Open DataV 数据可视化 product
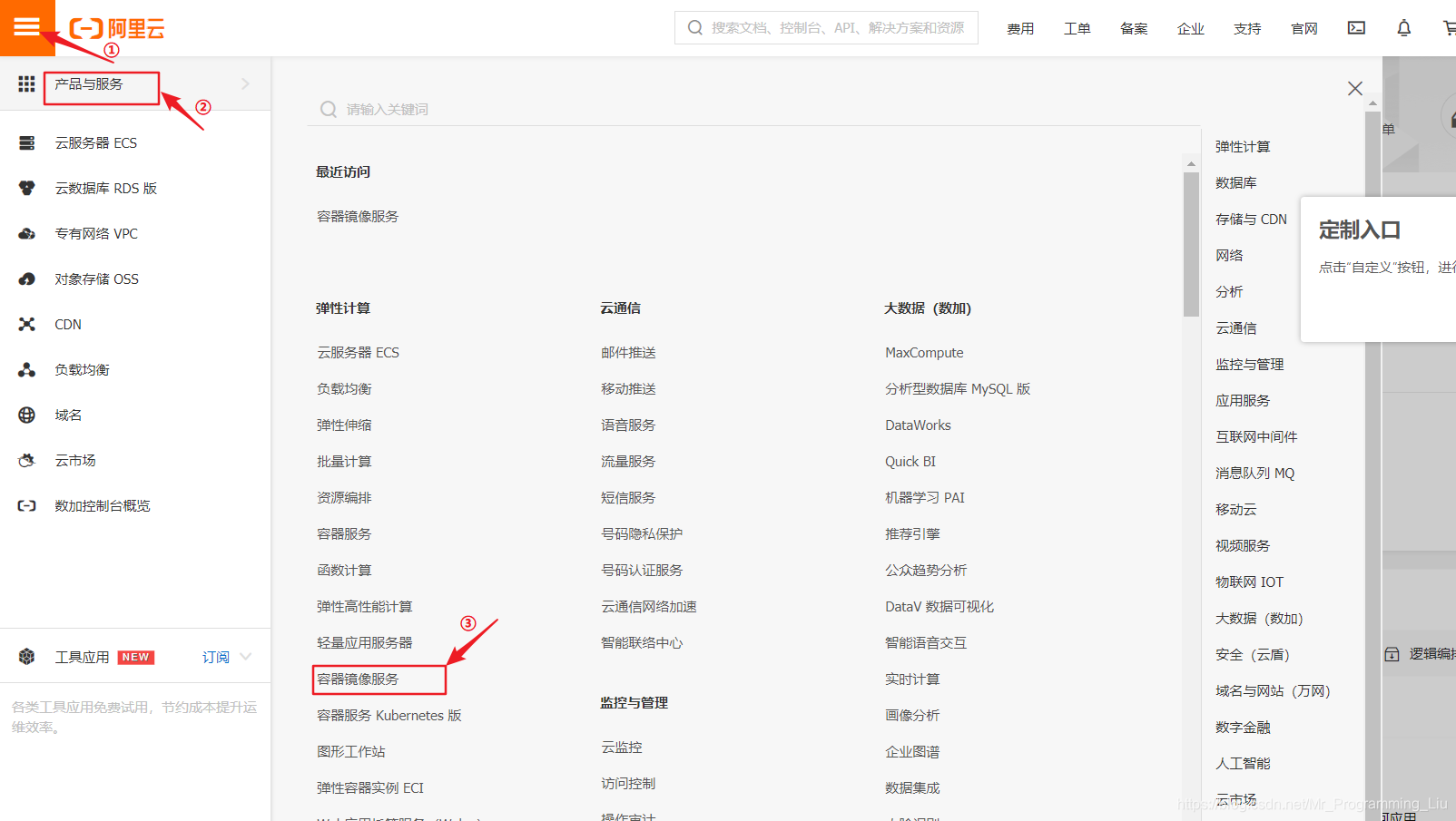This screenshot has height=821, width=1456. point(940,607)
